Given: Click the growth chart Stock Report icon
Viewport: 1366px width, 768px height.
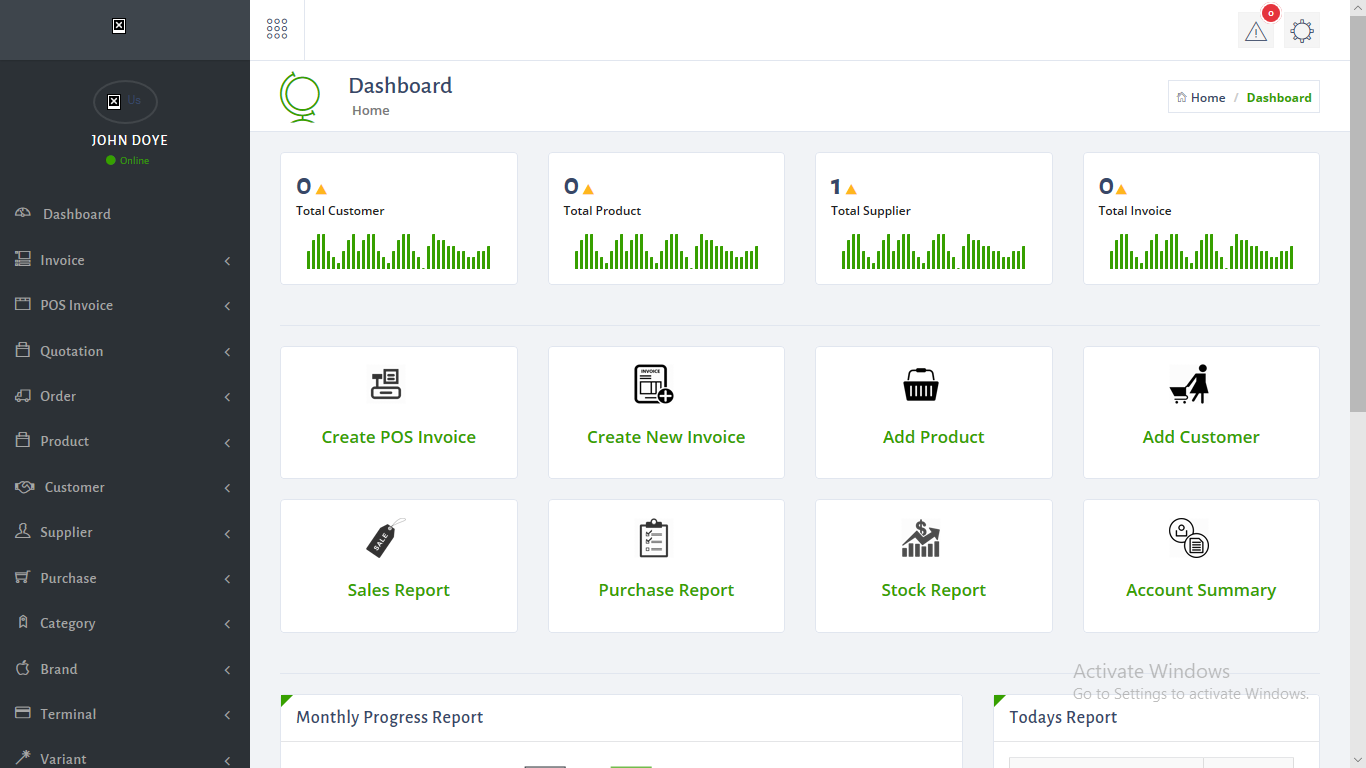Looking at the screenshot, I should [x=921, y=538].
